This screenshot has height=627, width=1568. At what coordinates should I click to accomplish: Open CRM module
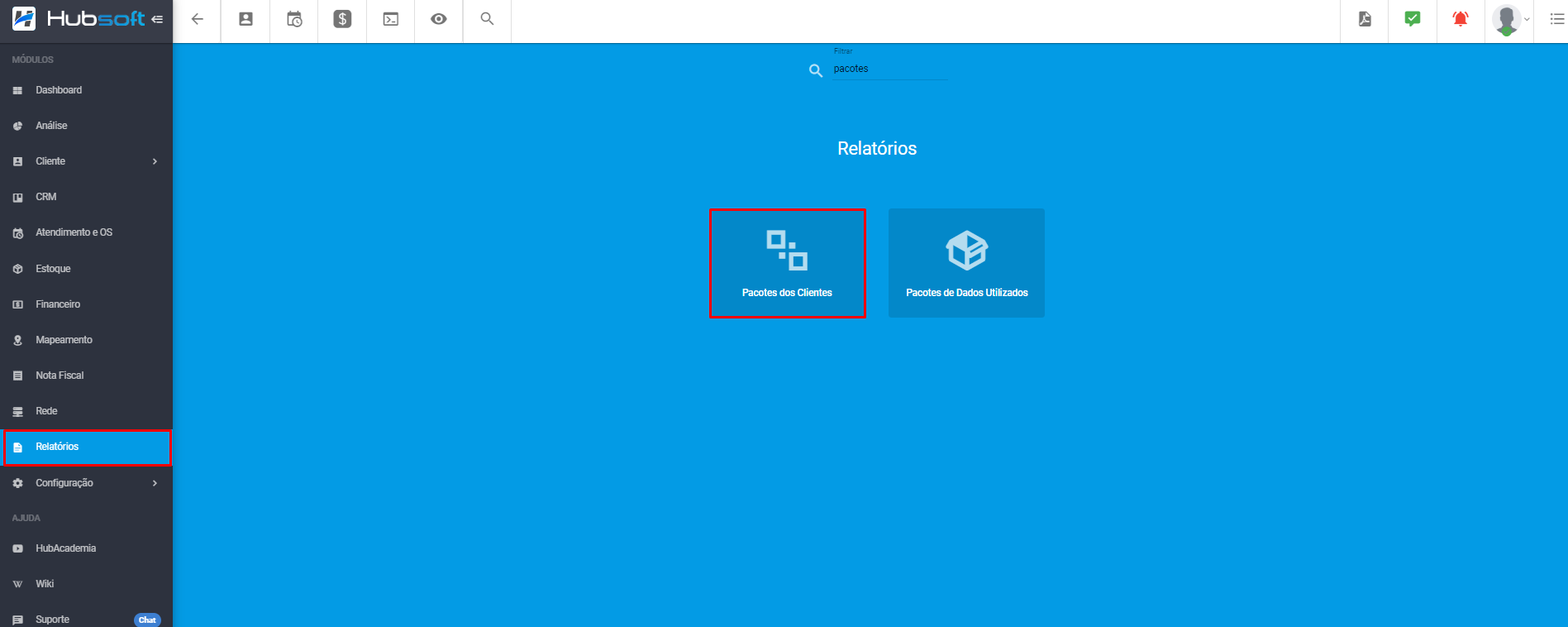tap(86, 197)
